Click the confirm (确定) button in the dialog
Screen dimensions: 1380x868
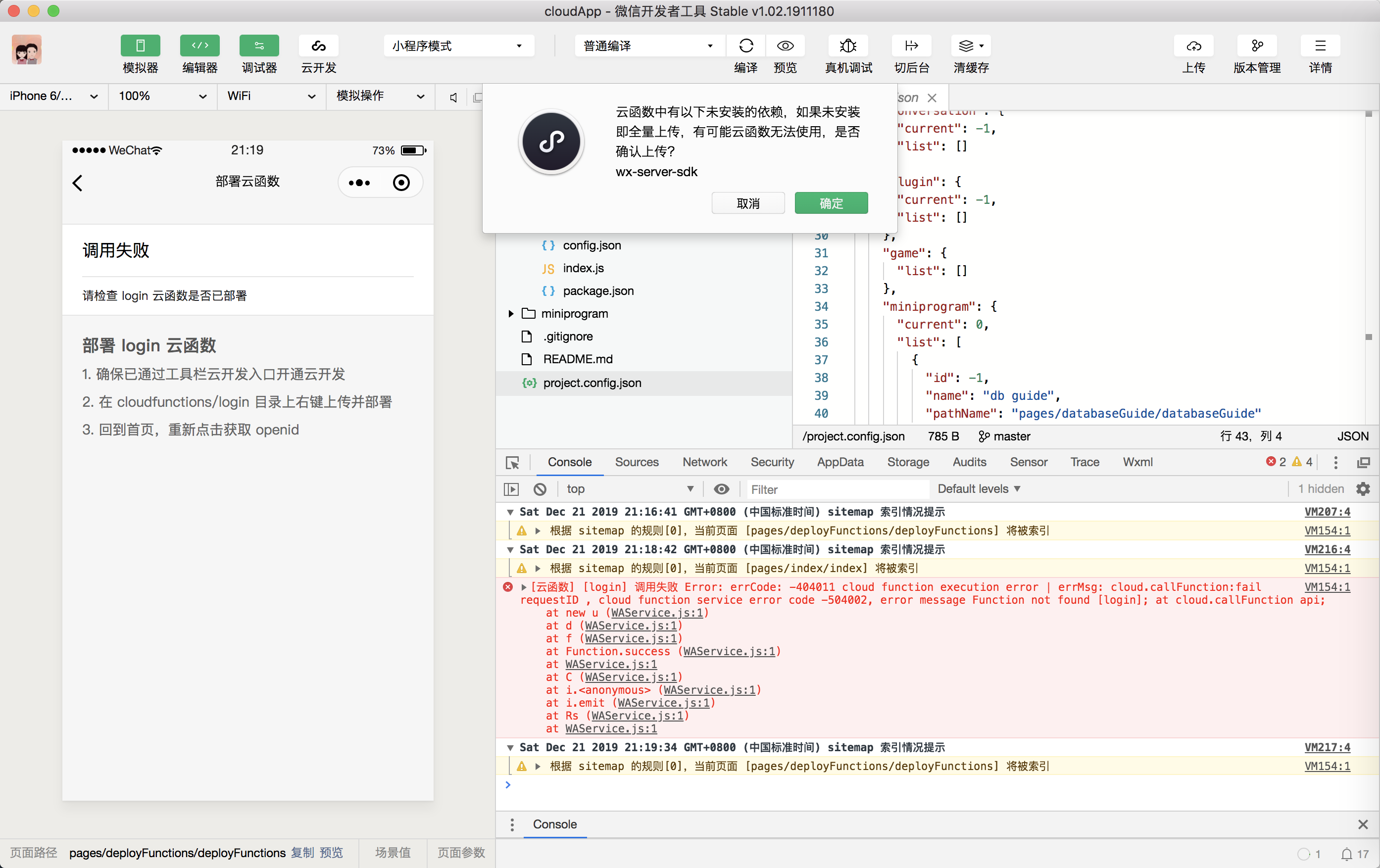[831, 203]
